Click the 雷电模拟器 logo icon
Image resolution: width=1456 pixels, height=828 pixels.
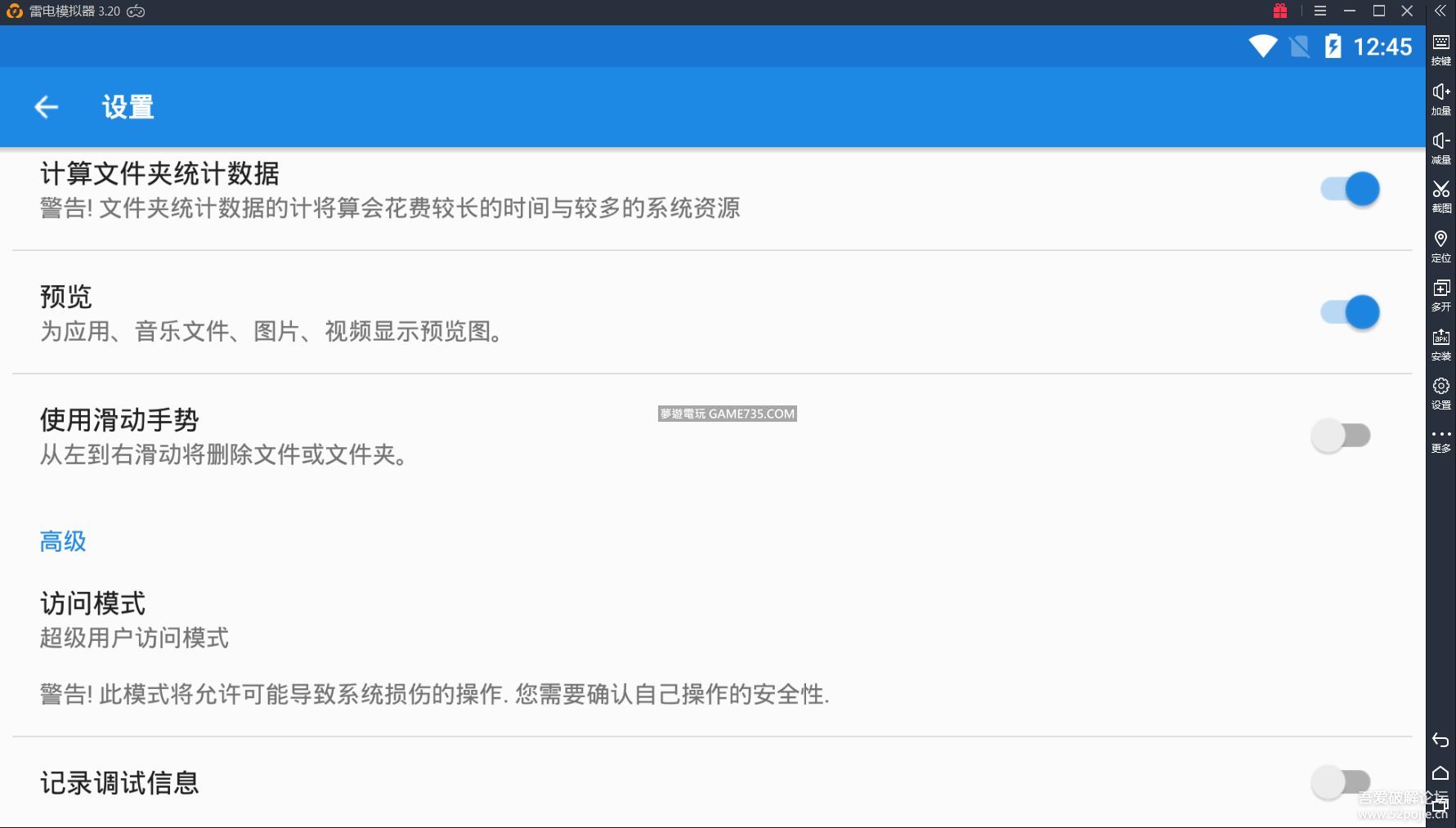pos(14,11)
